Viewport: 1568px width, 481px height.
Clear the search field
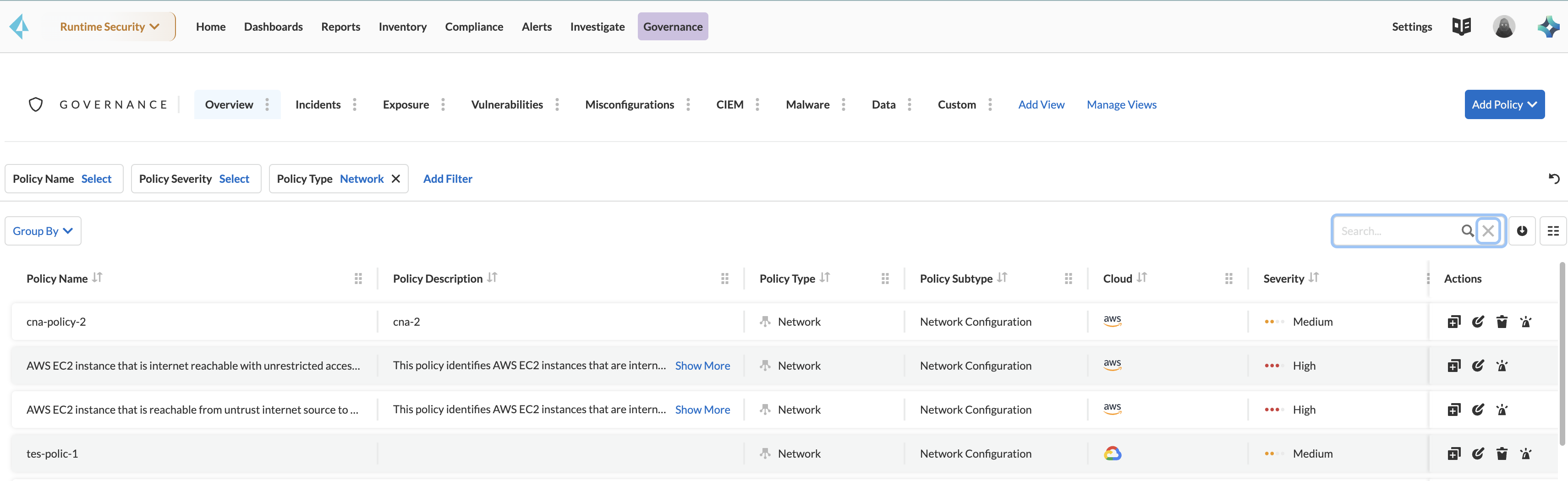pyautogui.click(x=1488, y=231)
